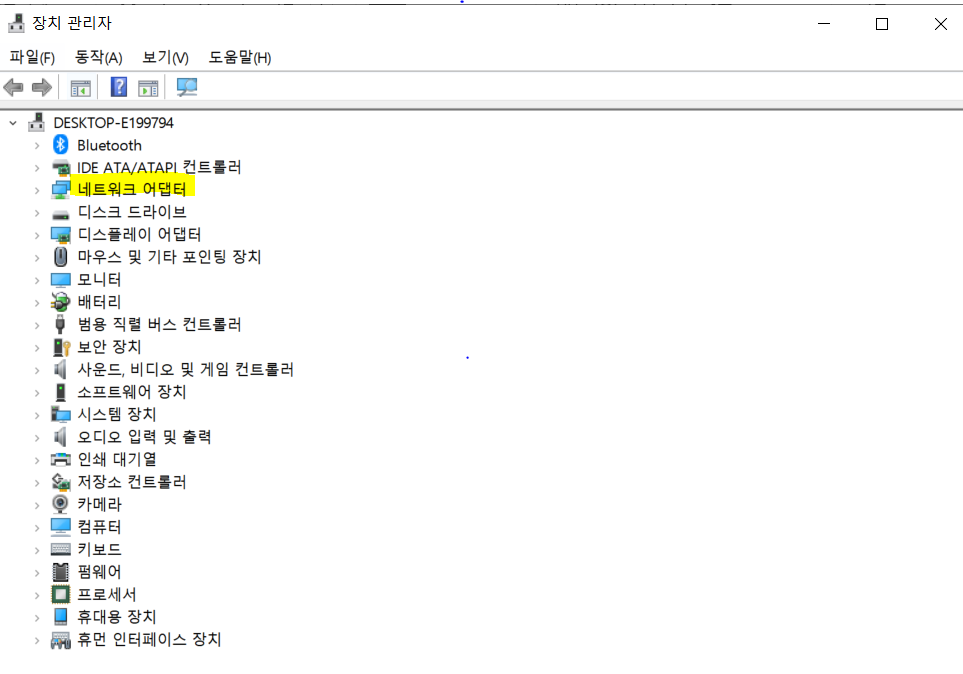Click the USB icon for 범용 직렬 버스 컨트롤러
Screen dimensions: 963x674
pos(60,324)
